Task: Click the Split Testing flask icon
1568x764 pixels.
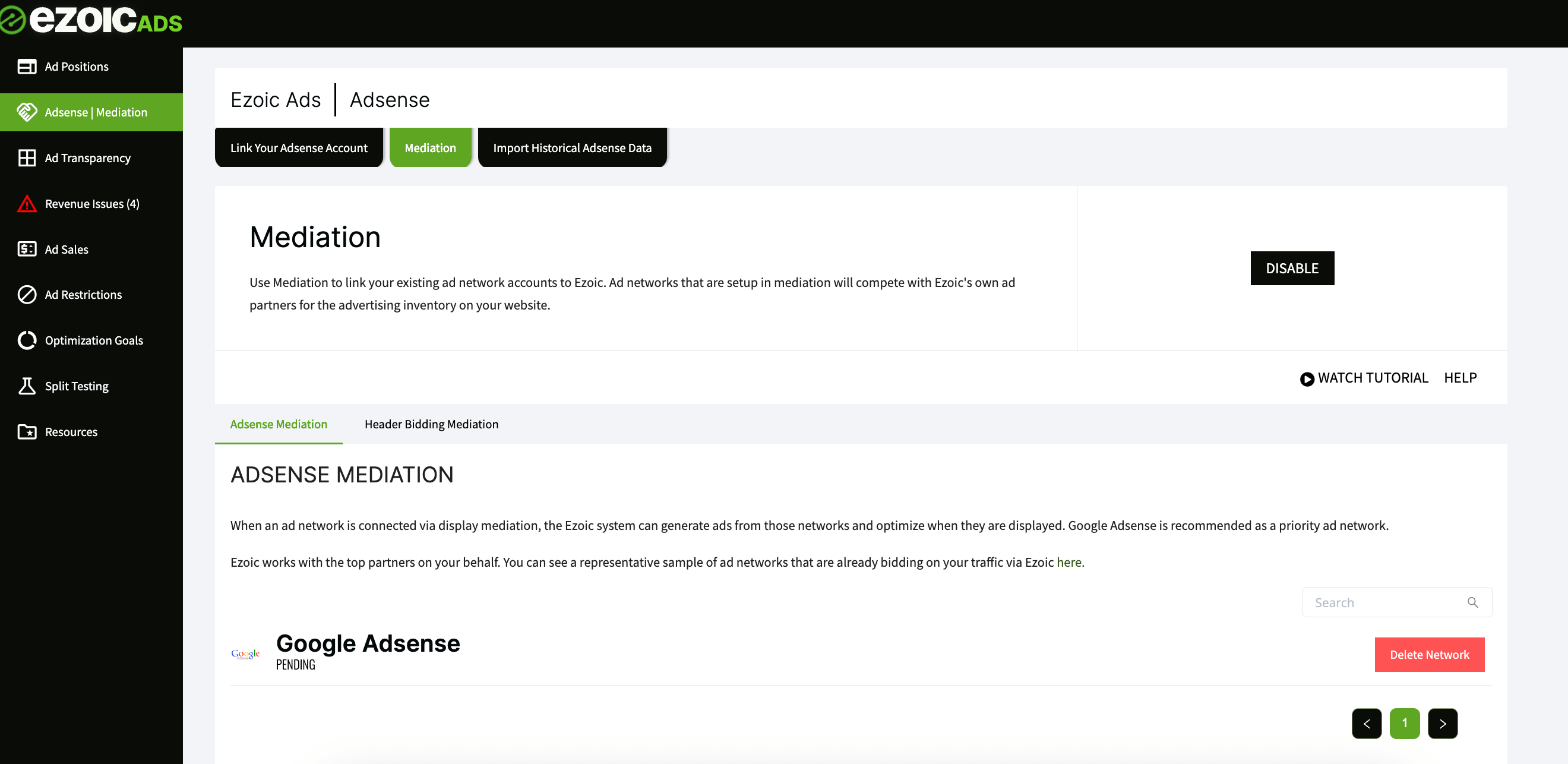Action: [27, 386]
